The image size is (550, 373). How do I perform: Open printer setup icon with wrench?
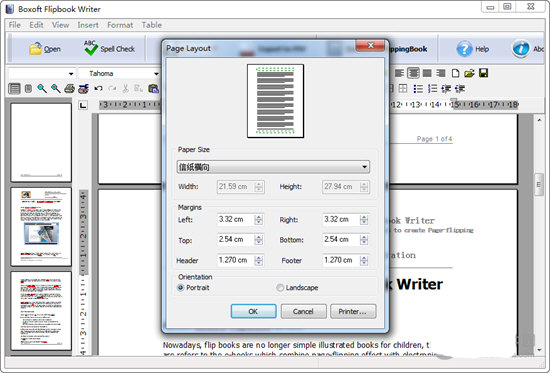pos(83,88)
